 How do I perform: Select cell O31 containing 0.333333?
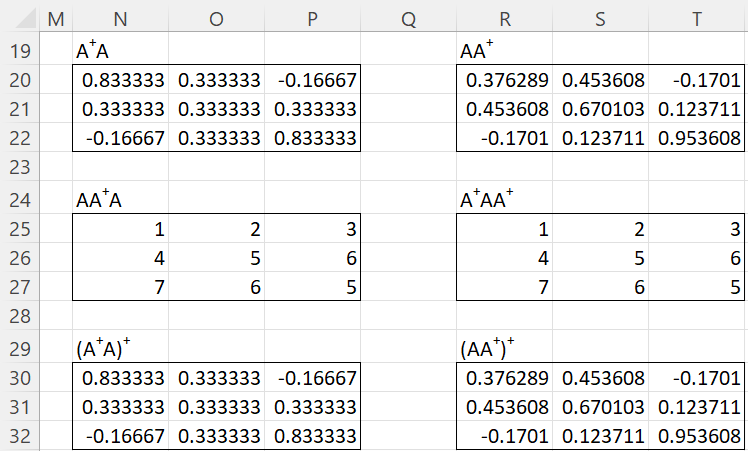pyautogui.click(x=217, y=407)
